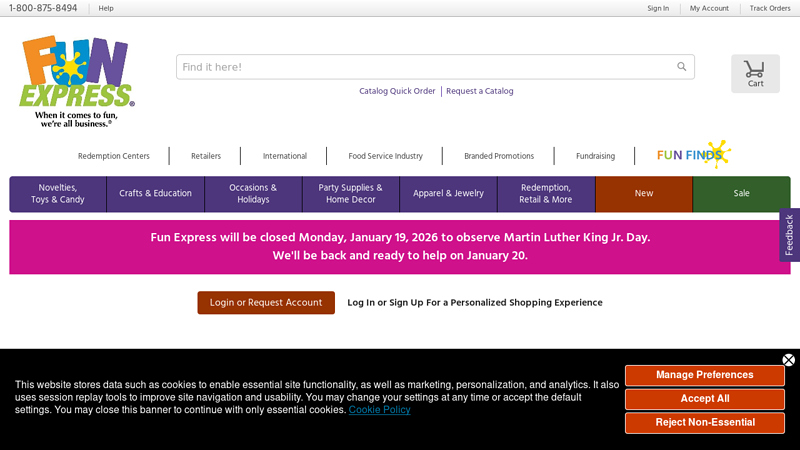Screen dimensions: 800x450
Task: Click Reject Non-Essential button
Action: pyautogui.click(x=704, y=423)
